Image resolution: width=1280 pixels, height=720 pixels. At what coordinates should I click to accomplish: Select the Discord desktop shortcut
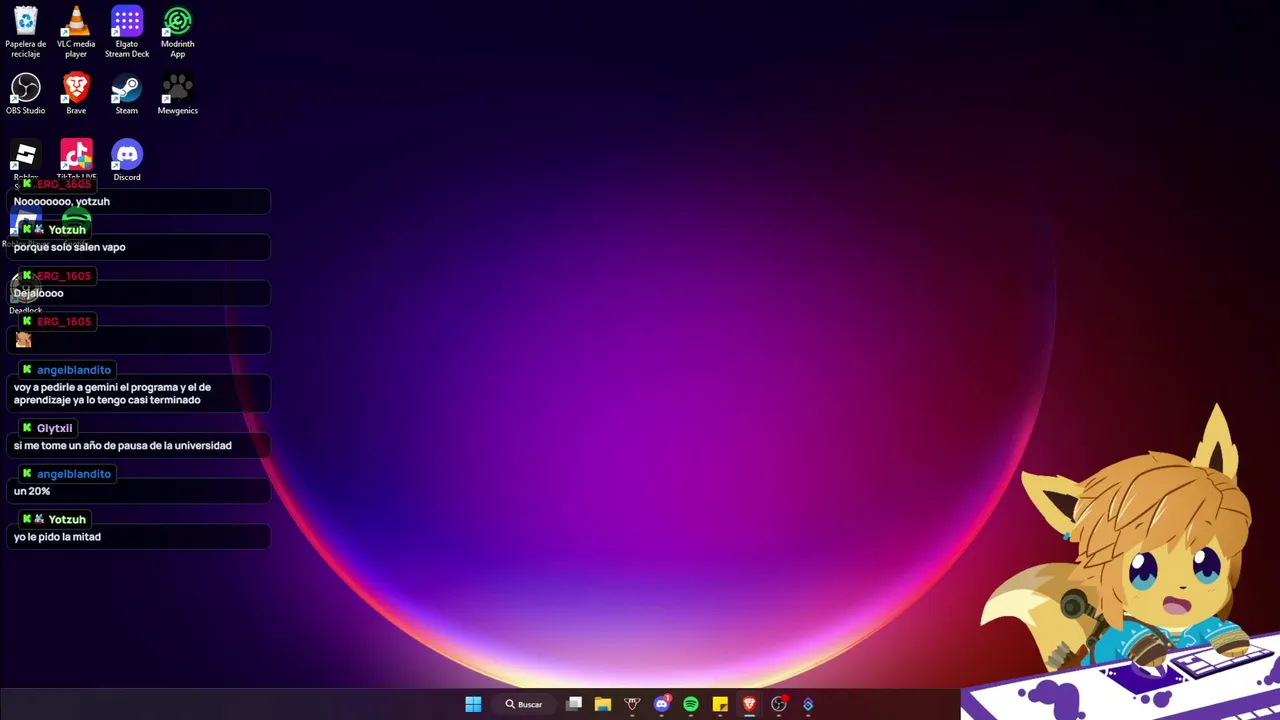tap(127, 160)
